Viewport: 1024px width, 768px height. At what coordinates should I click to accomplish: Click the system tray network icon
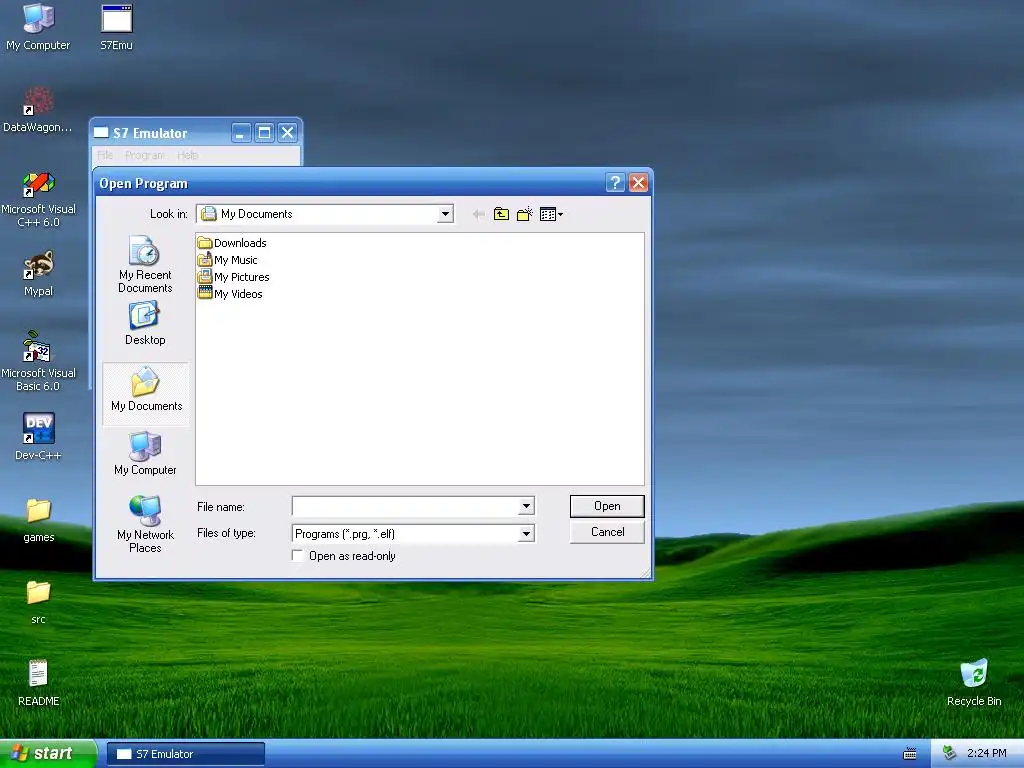point(950,754)
